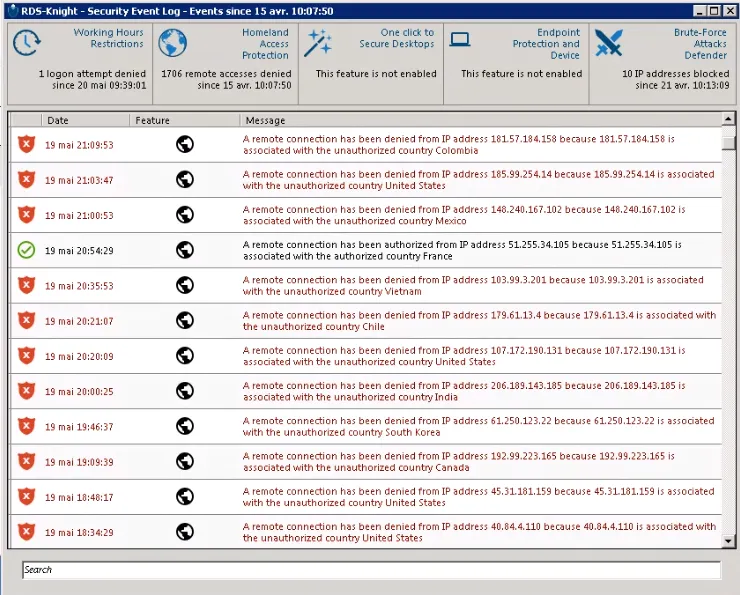Open Brute-Force Attacks Defender link

(700, 43)
